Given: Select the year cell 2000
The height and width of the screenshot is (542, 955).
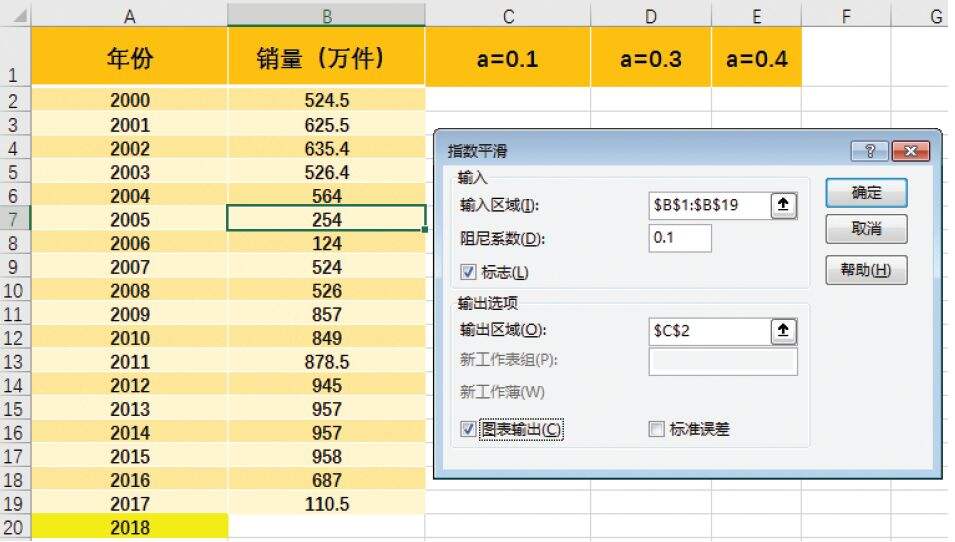Looking at the screenshot, I should [129, 100].
